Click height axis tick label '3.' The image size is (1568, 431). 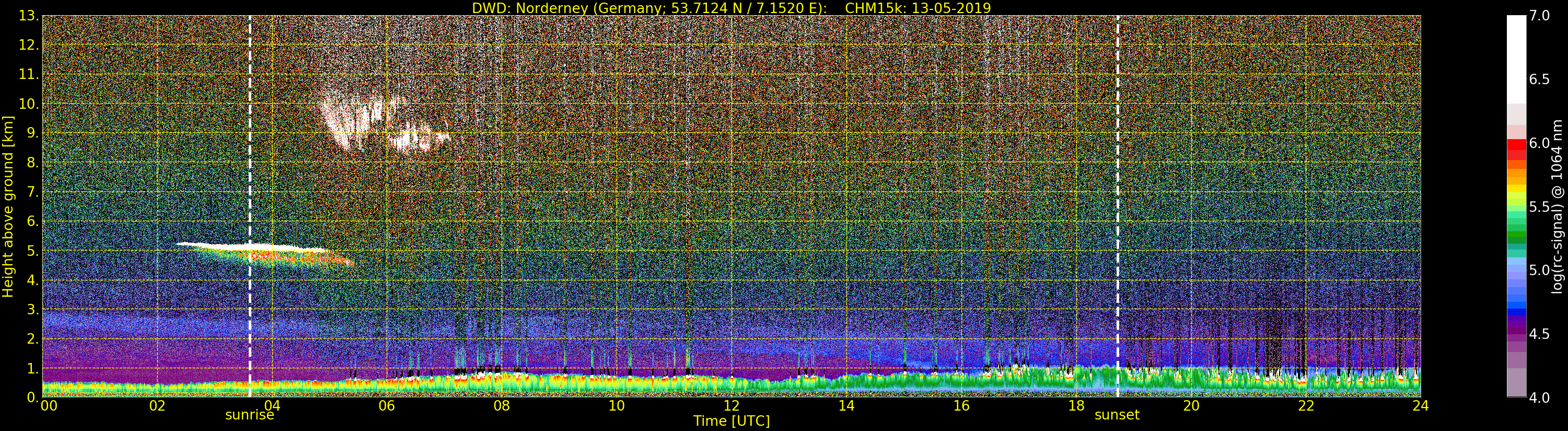(33, 309)
